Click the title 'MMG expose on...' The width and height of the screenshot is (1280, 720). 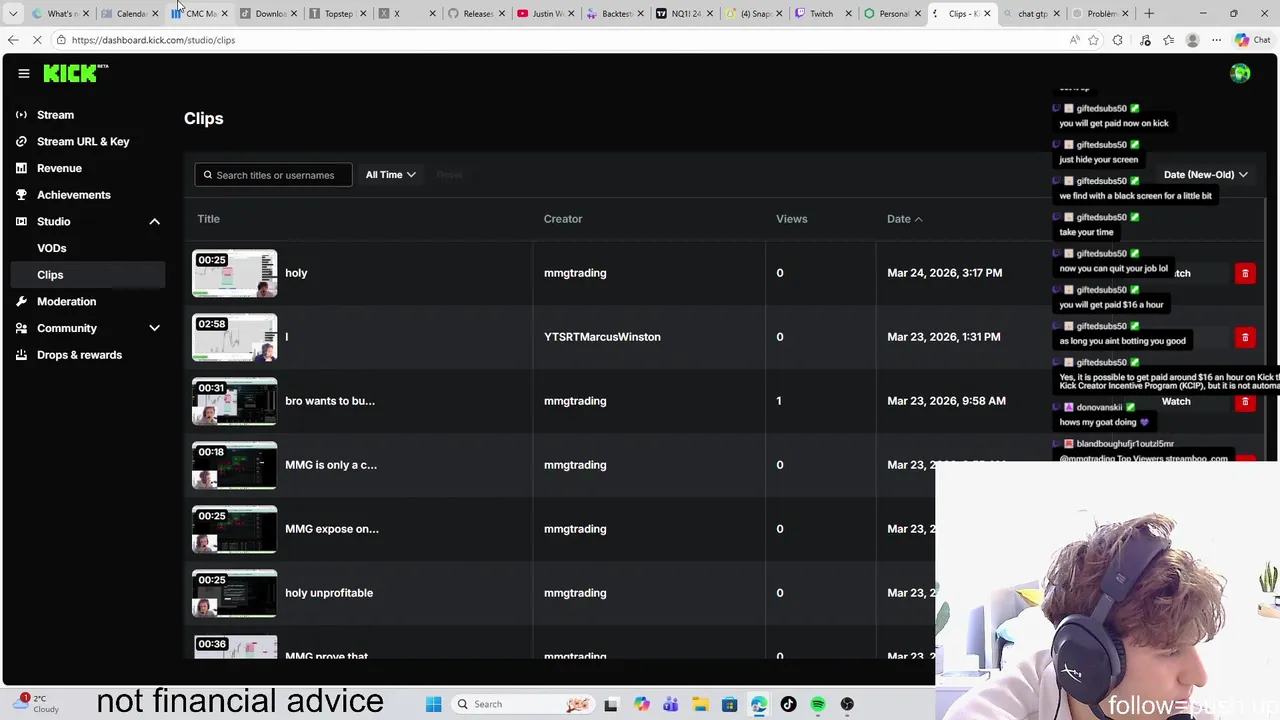[332, 529]
